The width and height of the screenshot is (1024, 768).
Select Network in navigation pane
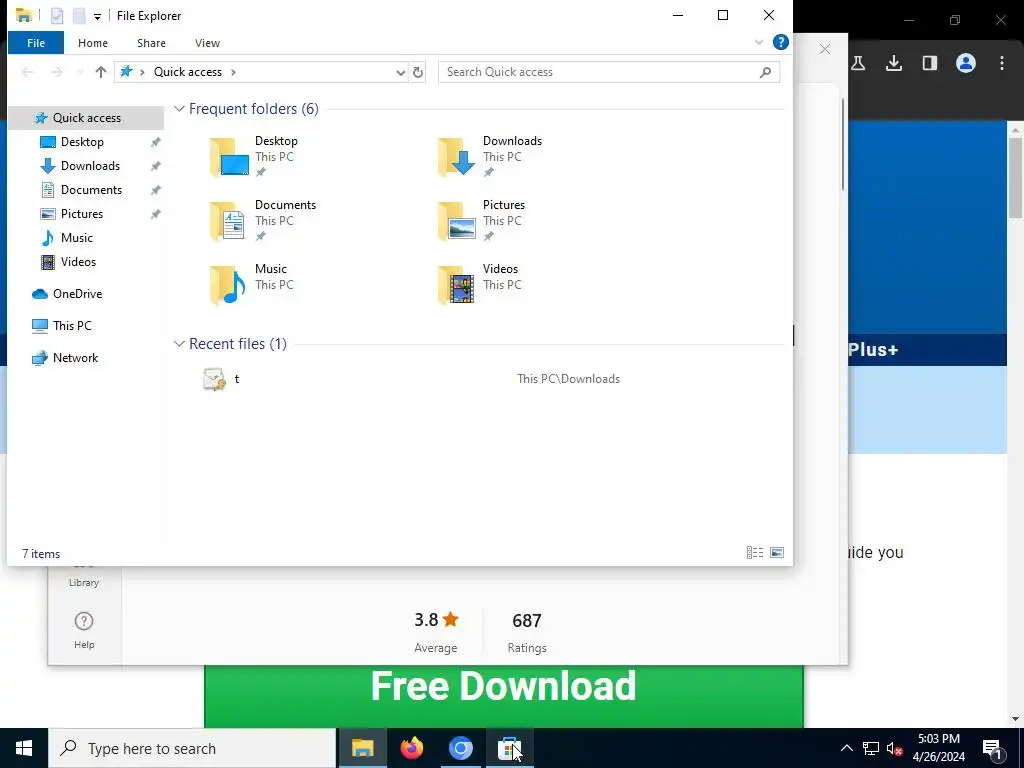75,358
